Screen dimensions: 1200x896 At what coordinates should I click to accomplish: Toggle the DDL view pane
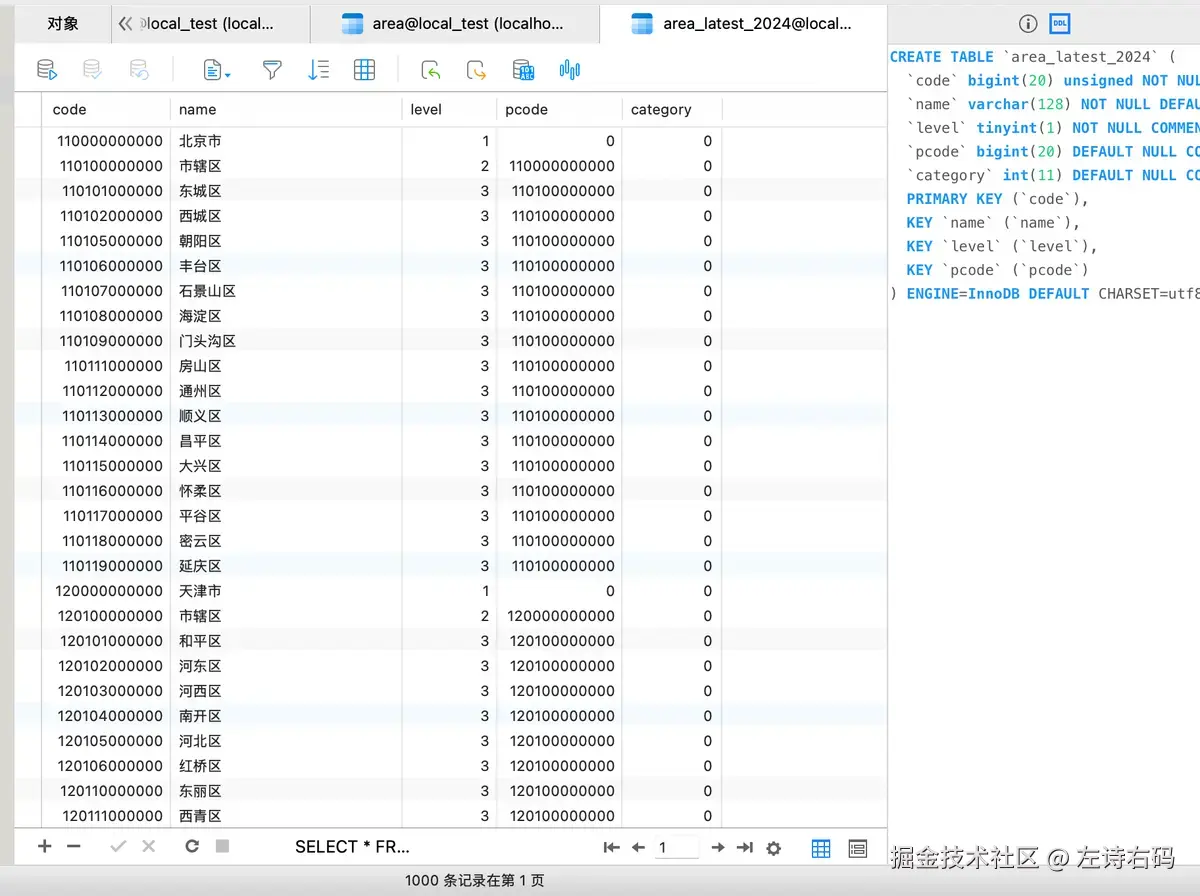1059,23
